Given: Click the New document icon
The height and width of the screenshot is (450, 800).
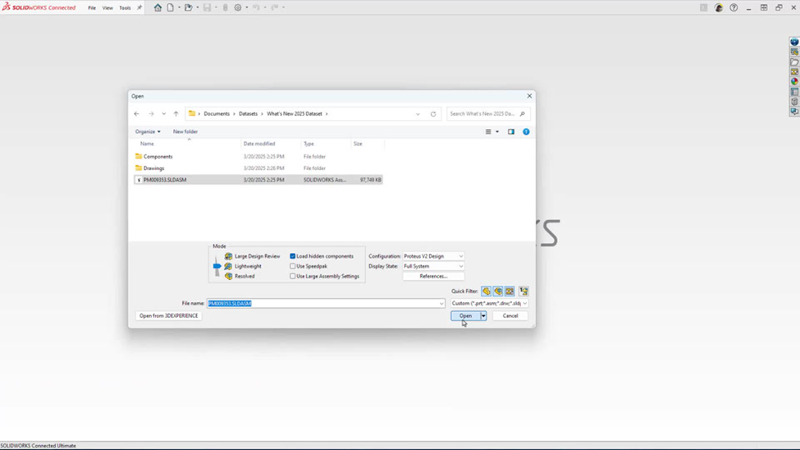Looking at the screenshot, I should 170,8.
